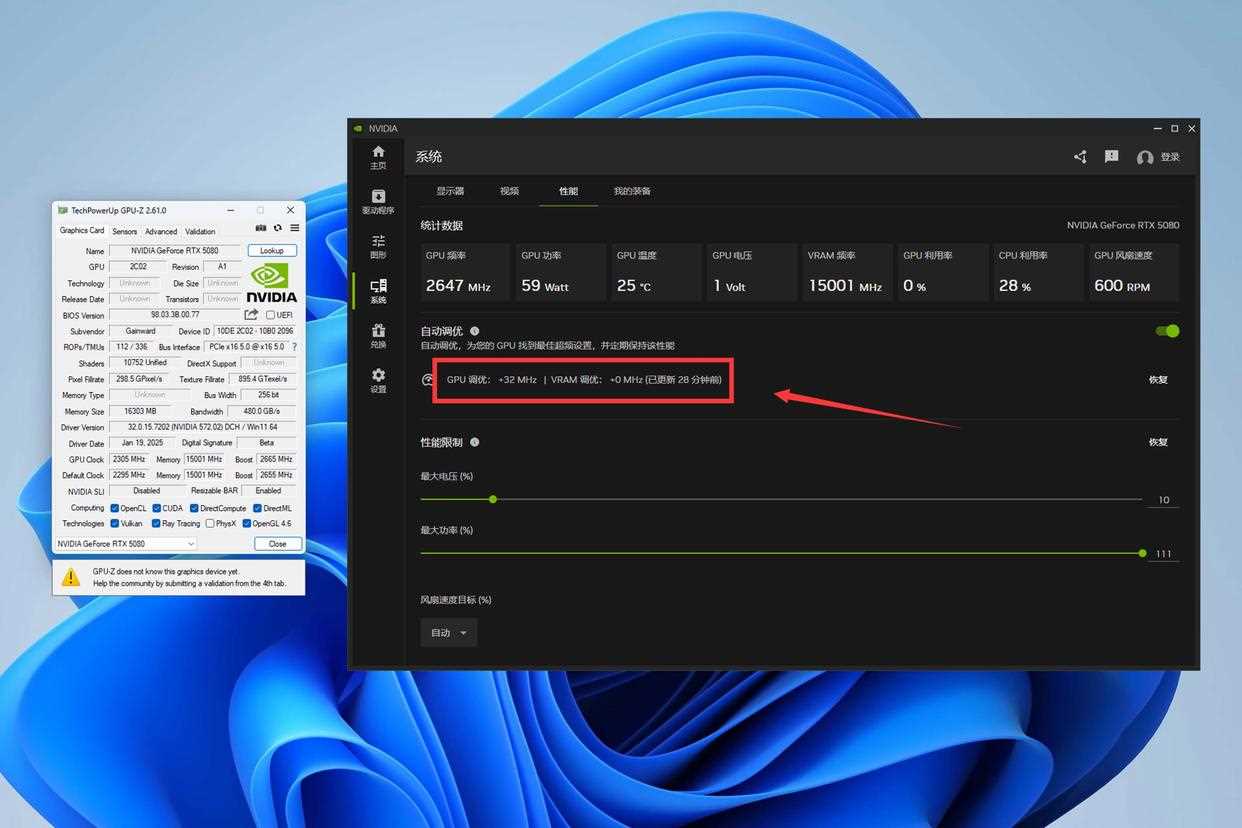Switch to the Sensors tab in GPU-Z
1242x828 pixels.
pyautogui.click(x=124, y=231)
